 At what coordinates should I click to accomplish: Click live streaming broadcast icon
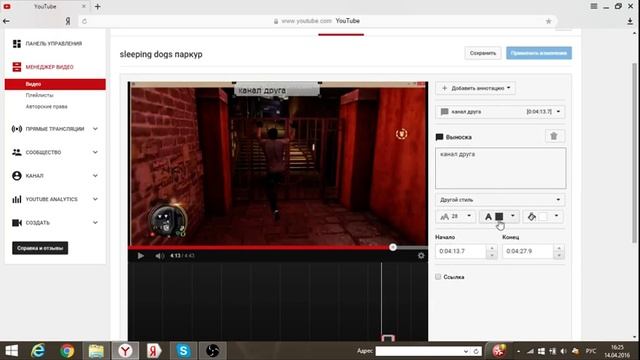(17, 129)
